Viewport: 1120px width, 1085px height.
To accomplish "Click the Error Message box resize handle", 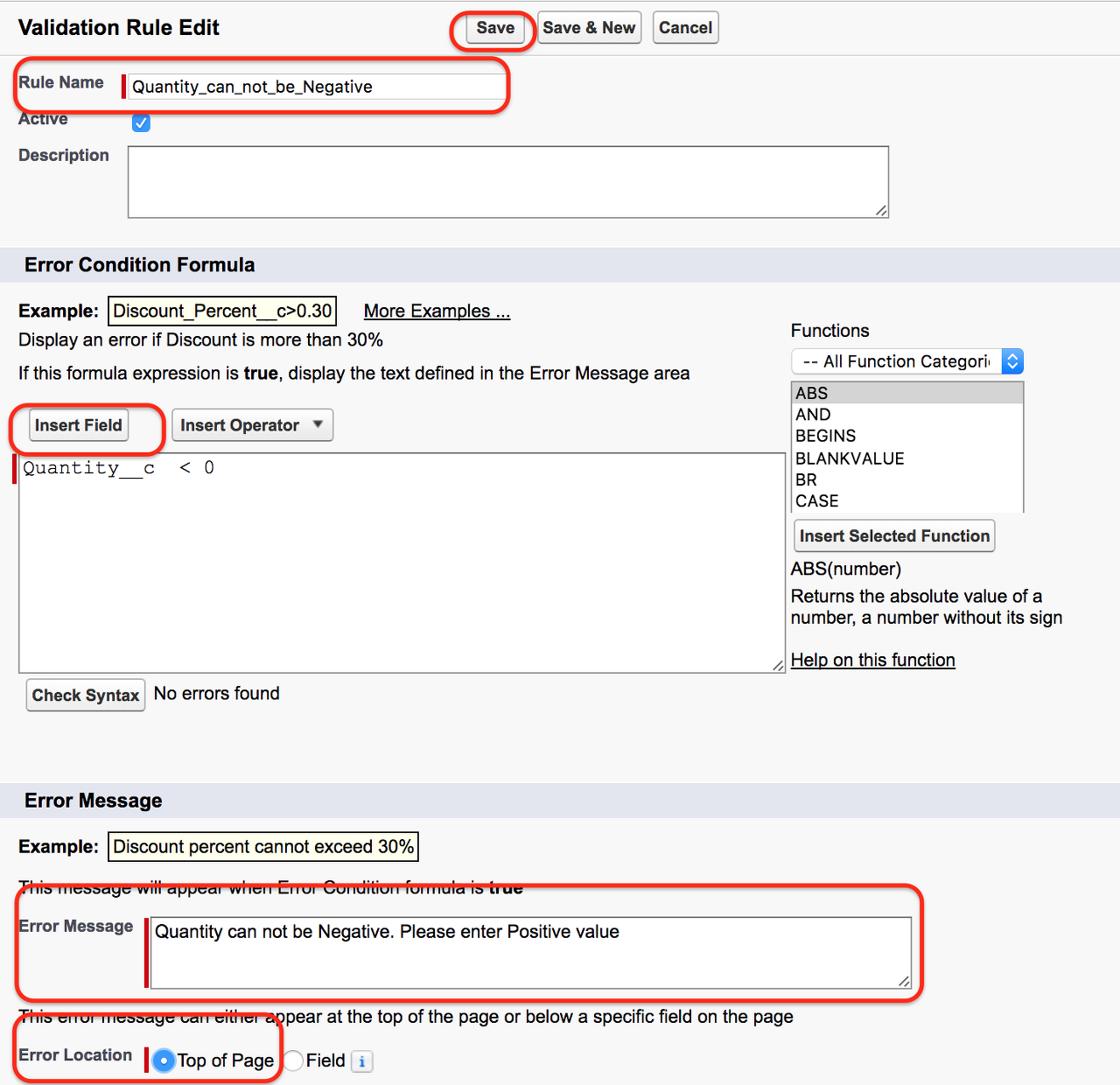I will coord(904,982).
